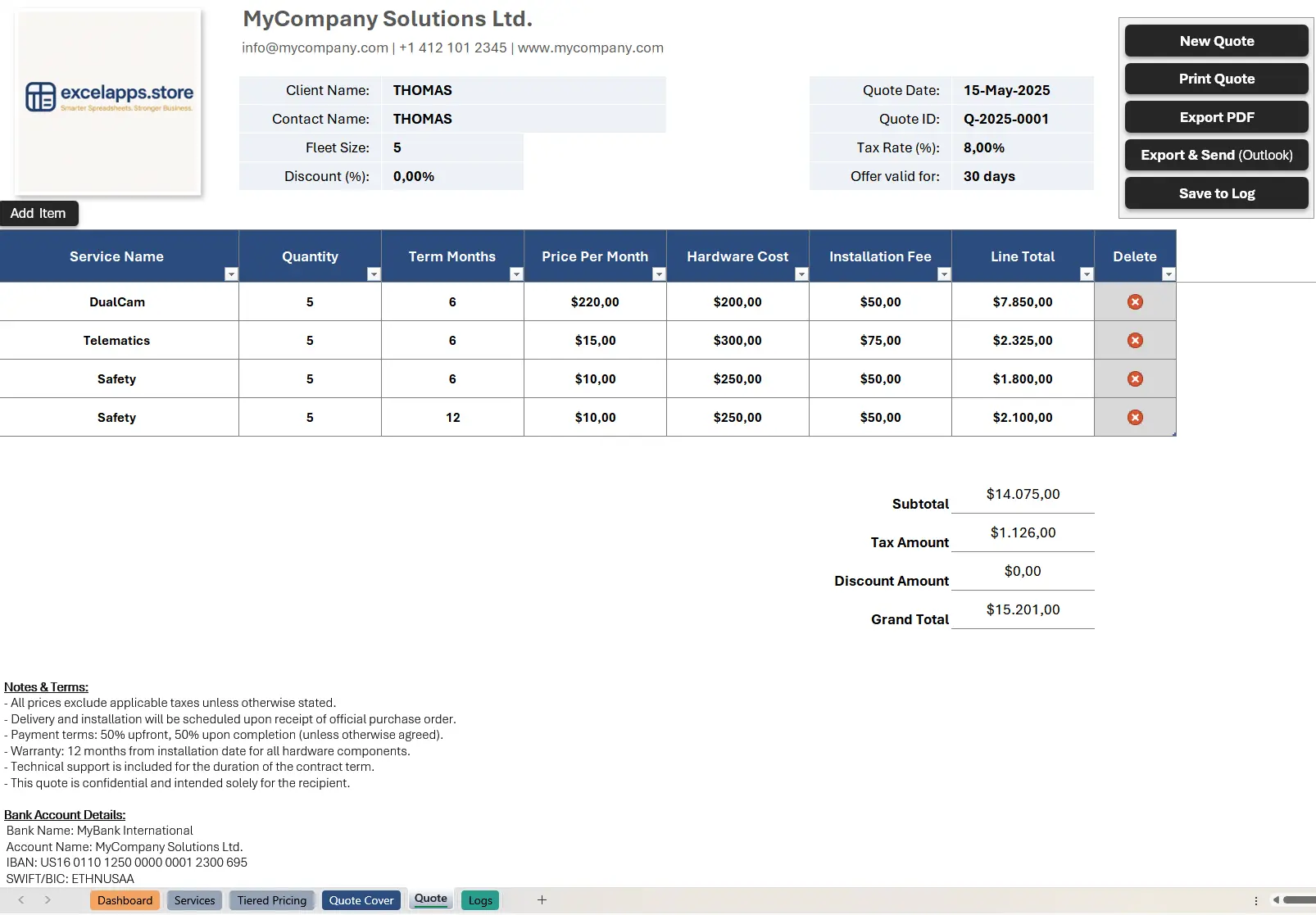Open Delete column filter dropdown
Viewport: 1316px width, 915px height.
coord(1169,274)
